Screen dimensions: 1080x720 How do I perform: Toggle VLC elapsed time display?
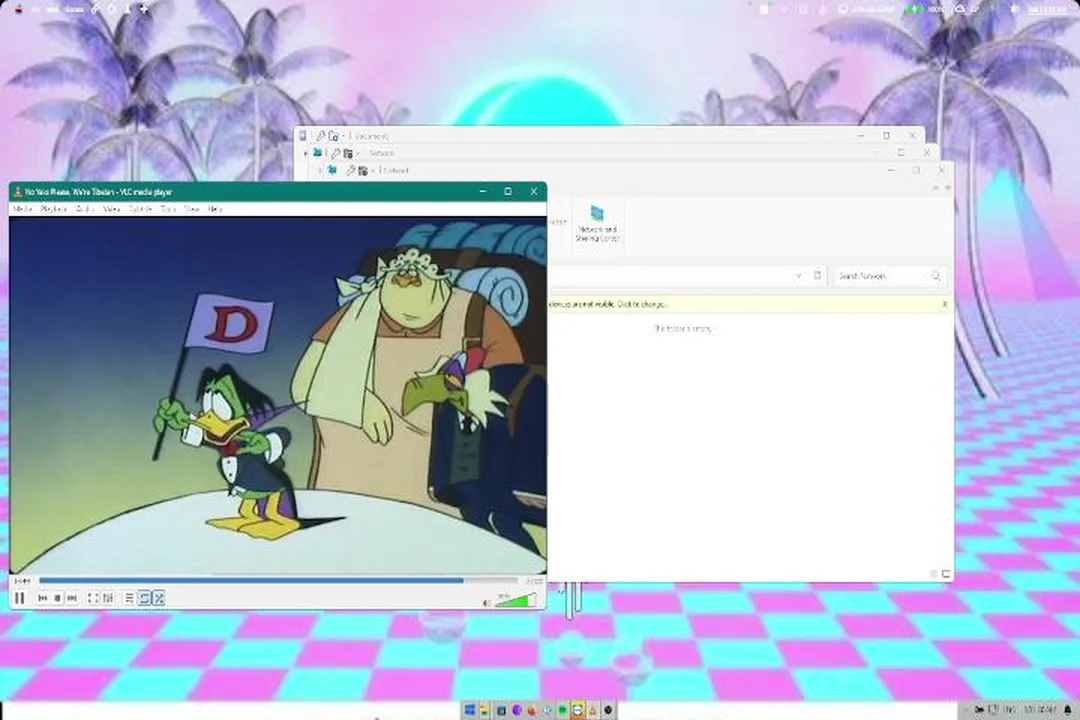(x=22, y=581)
